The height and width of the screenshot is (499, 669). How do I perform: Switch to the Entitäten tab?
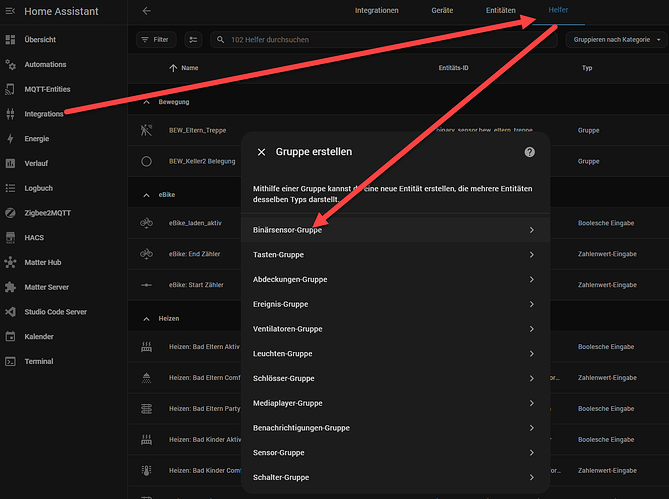click(x=501, y=11)
